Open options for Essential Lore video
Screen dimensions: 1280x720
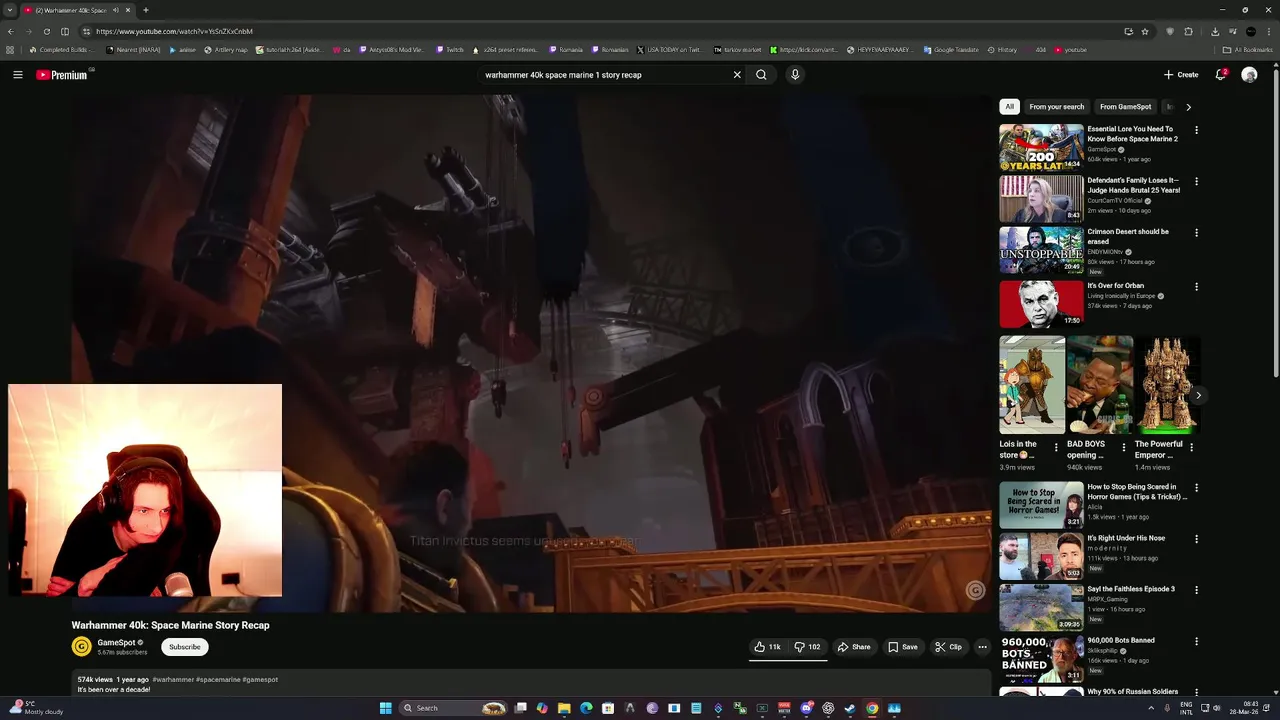coord(1196,130)
